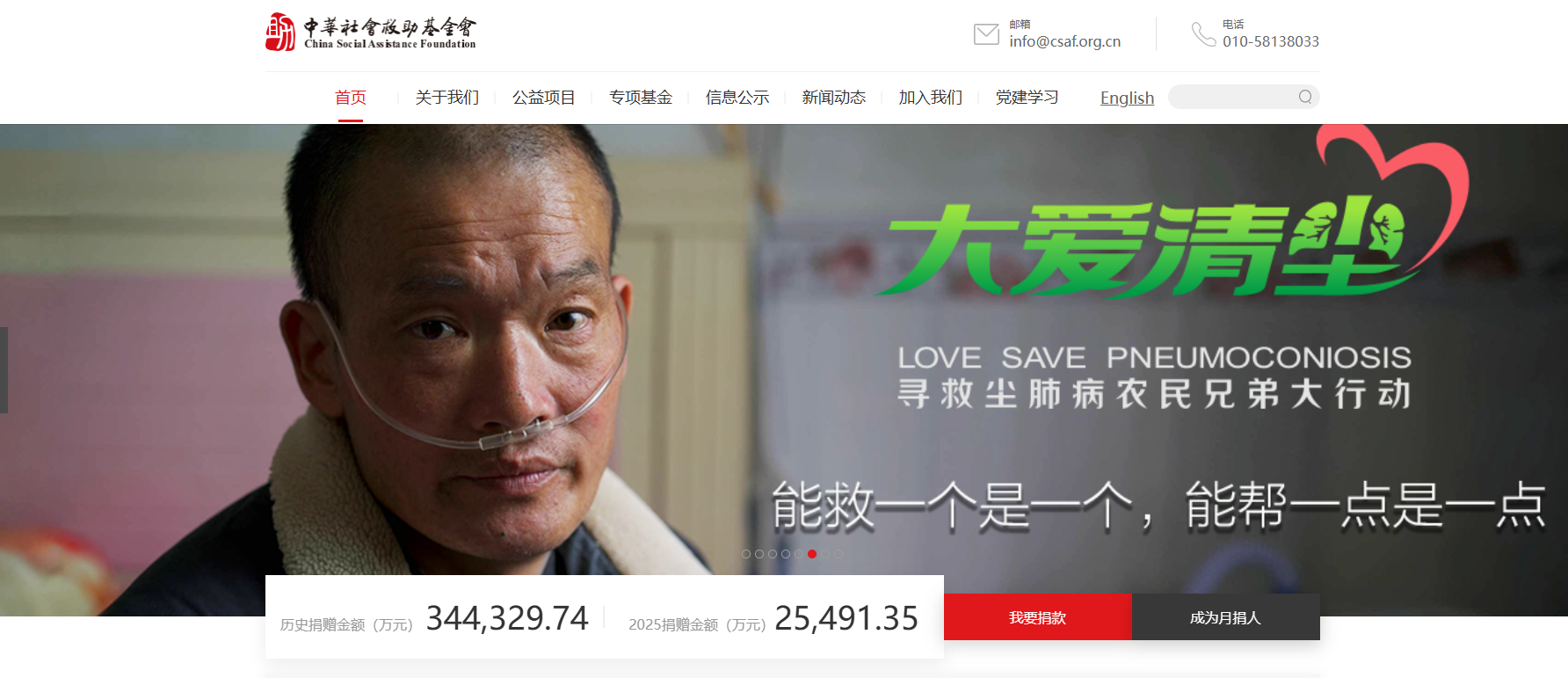Open the 新闻动态 menu item
1568x678 pixels.
(834, 98)
